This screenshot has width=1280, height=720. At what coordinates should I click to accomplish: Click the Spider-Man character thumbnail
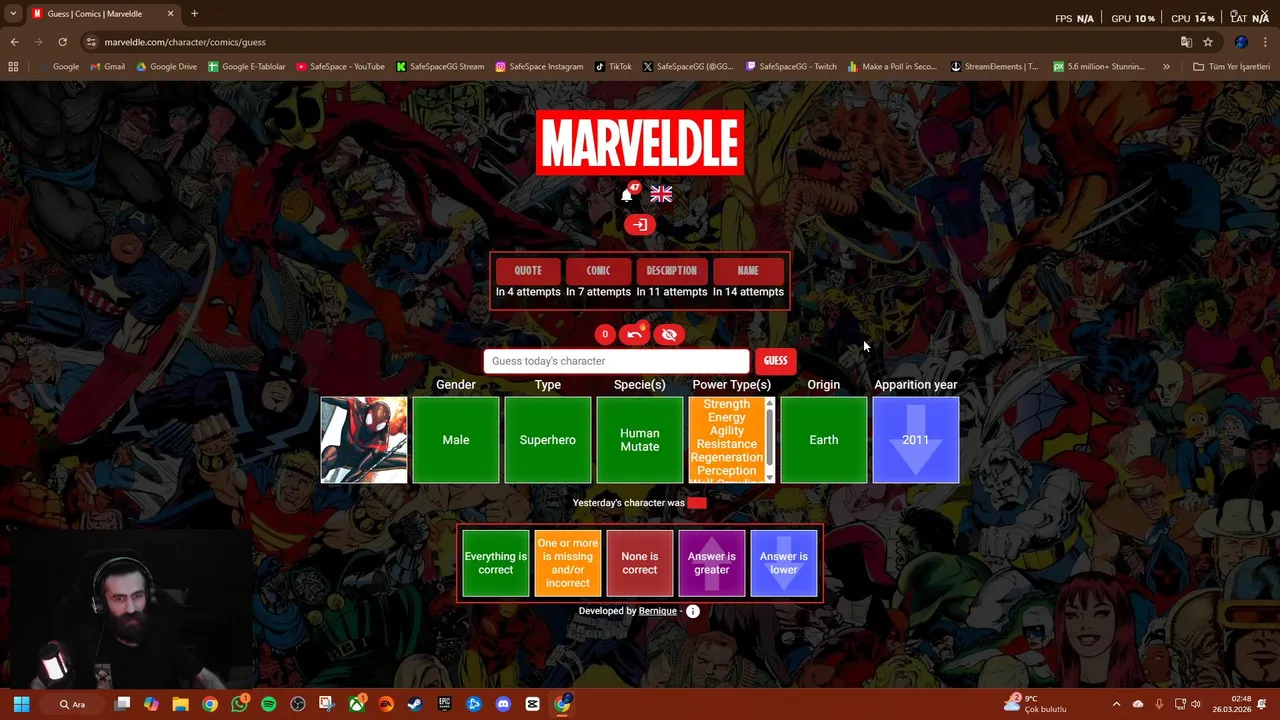tap(364, 440)
